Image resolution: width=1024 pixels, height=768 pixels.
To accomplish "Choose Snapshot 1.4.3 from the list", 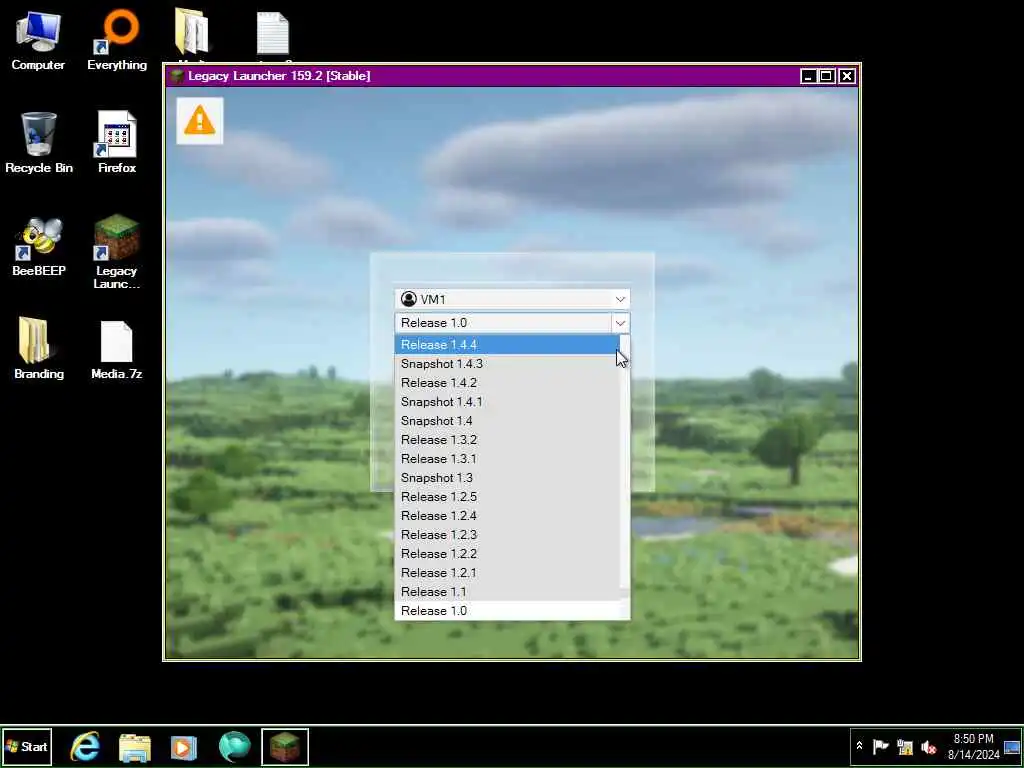I will click(x=507, y=364).
